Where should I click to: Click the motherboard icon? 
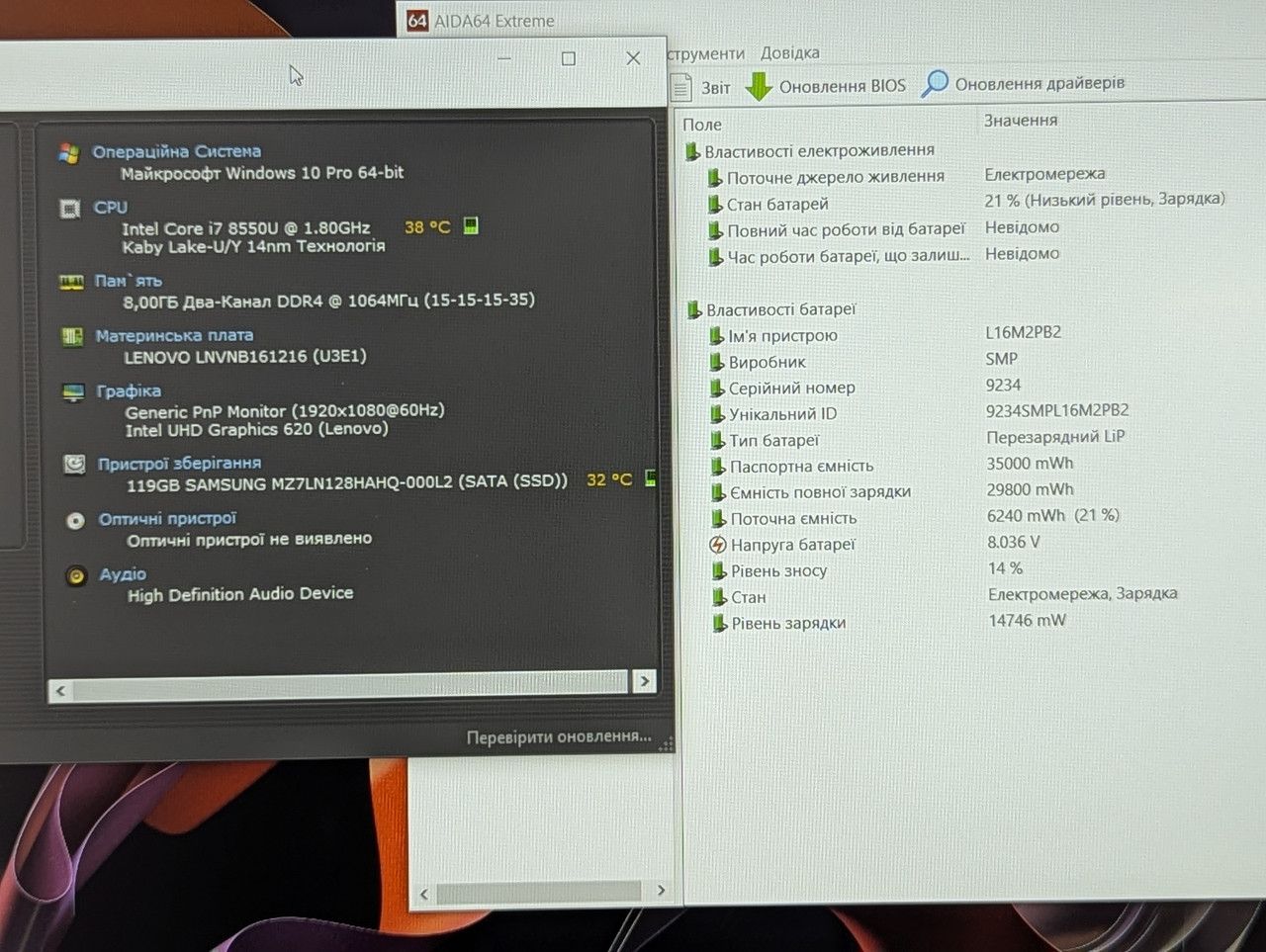point(72,337)
